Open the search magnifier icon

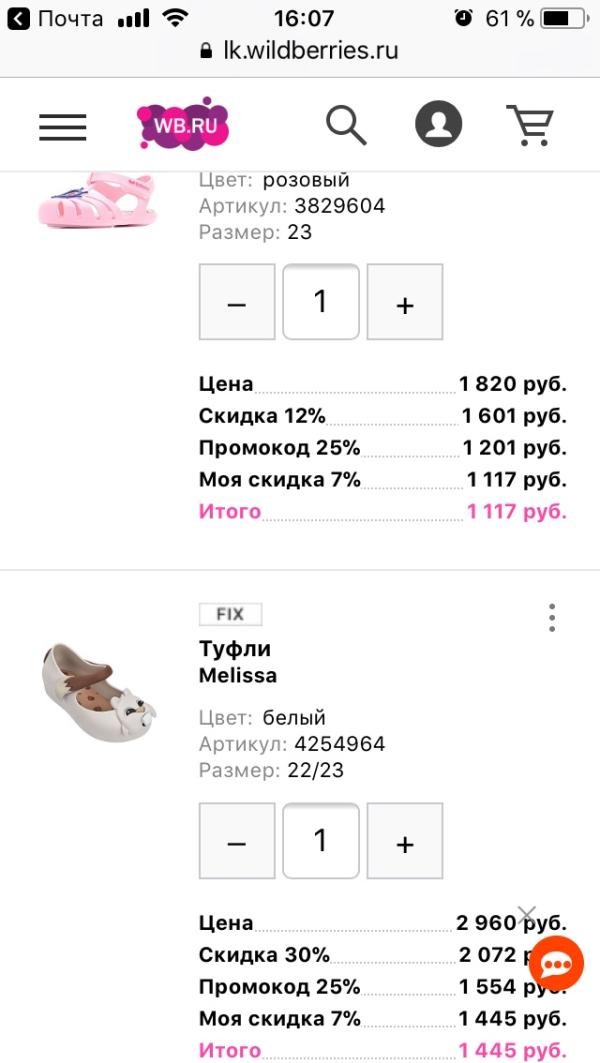pos(346,125)
